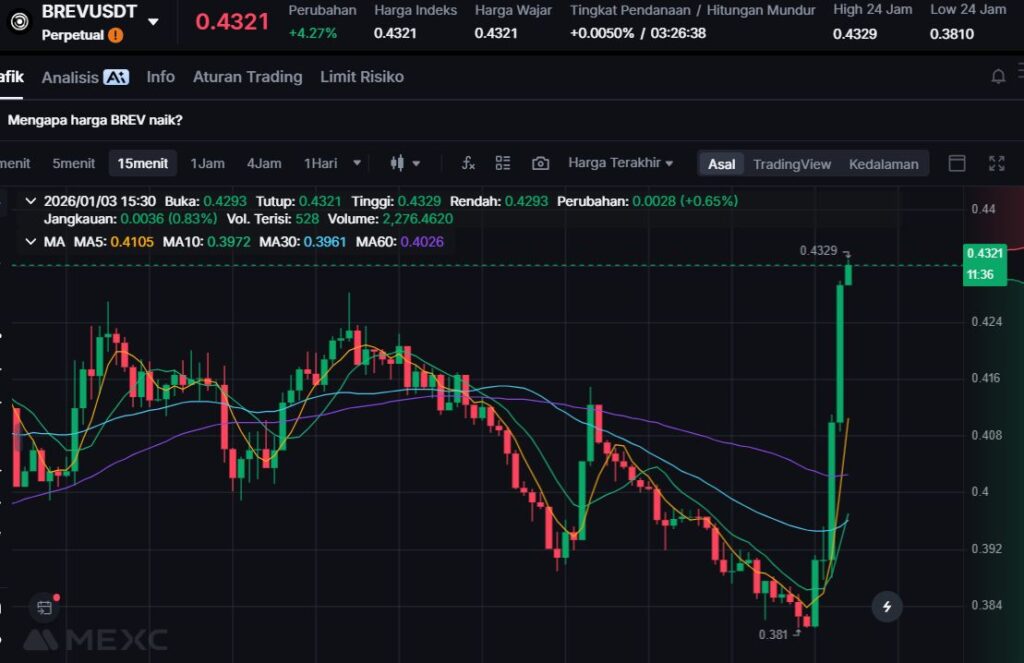Click the chart layout grid icon

tap(503, 163)
